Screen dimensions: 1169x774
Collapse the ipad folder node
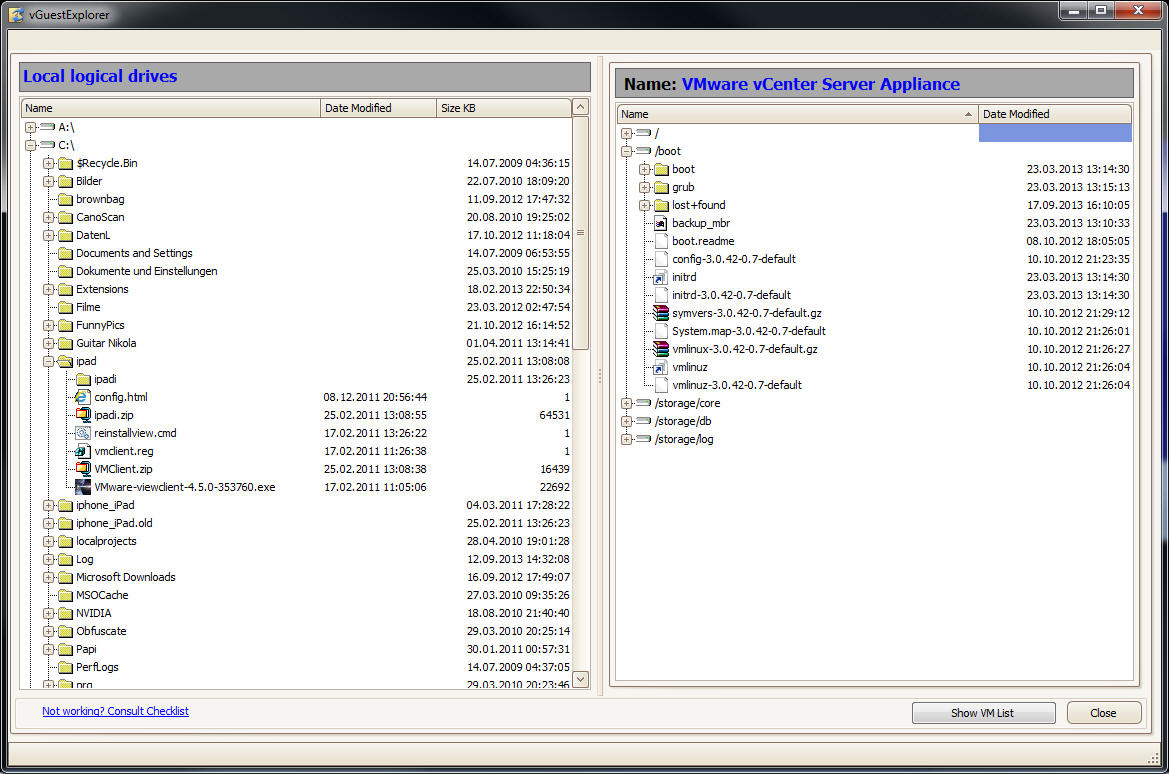[x=48, y=362]
